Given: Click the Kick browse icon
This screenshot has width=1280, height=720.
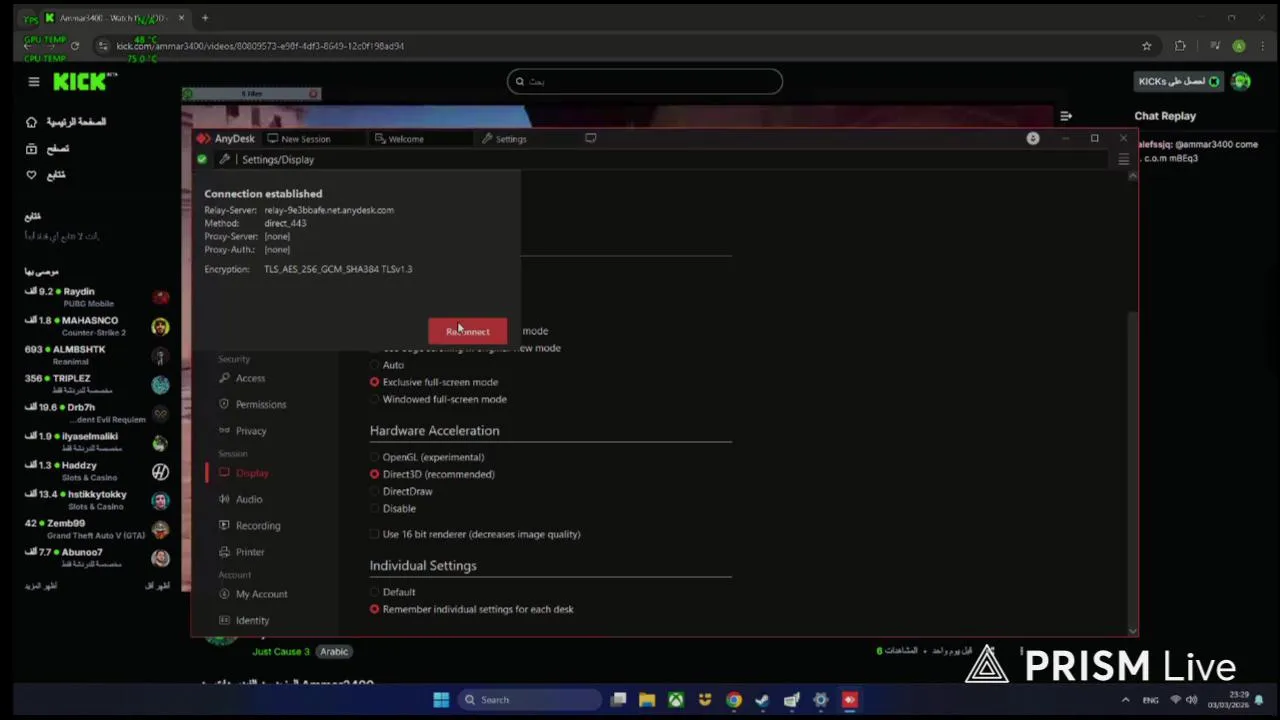Looking at the screenshot, I should pos(31,149).
